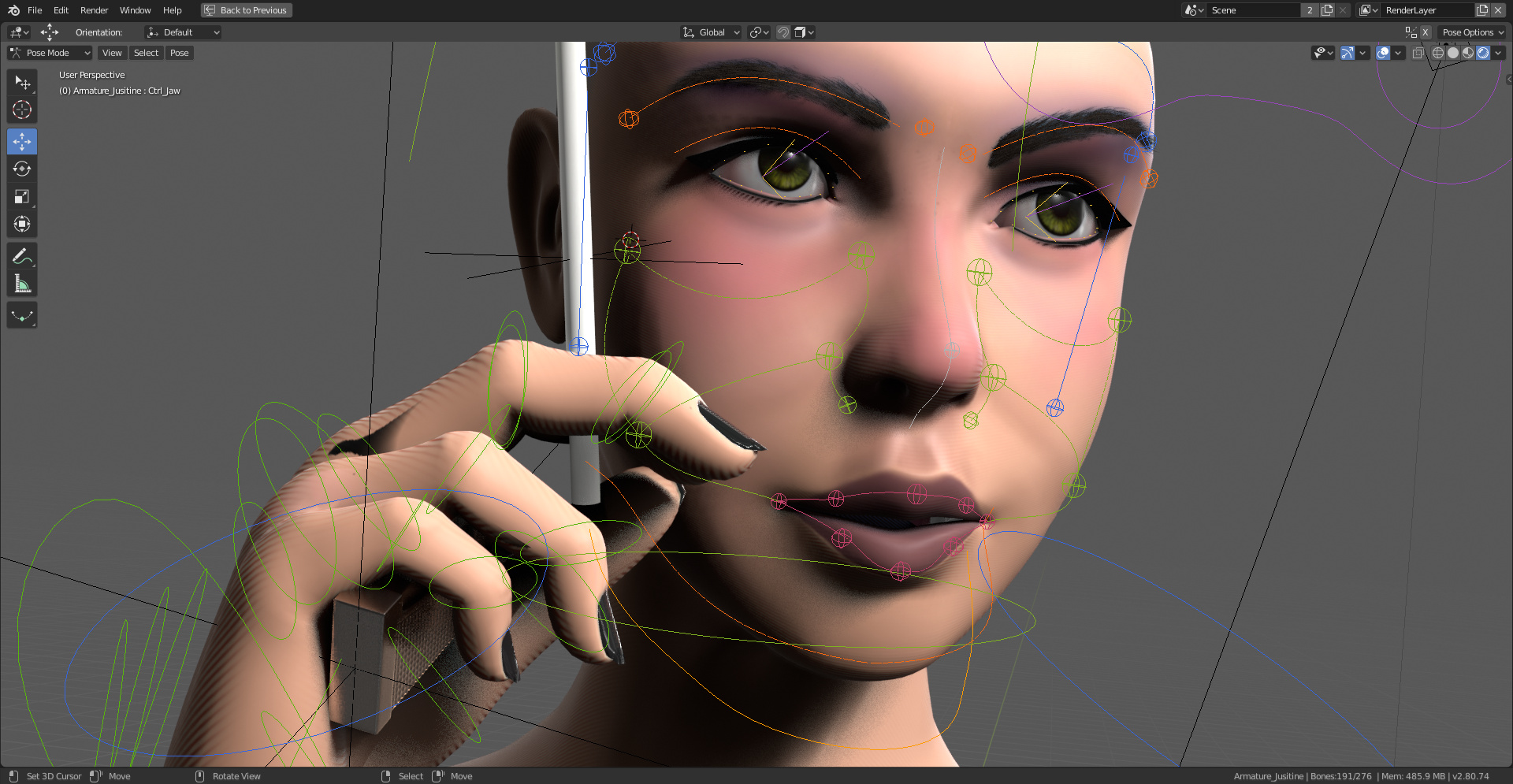Click the RenderLayer name field
Image resolution: width=1513 pixels, height=784 pixels.
(1428, 10)
